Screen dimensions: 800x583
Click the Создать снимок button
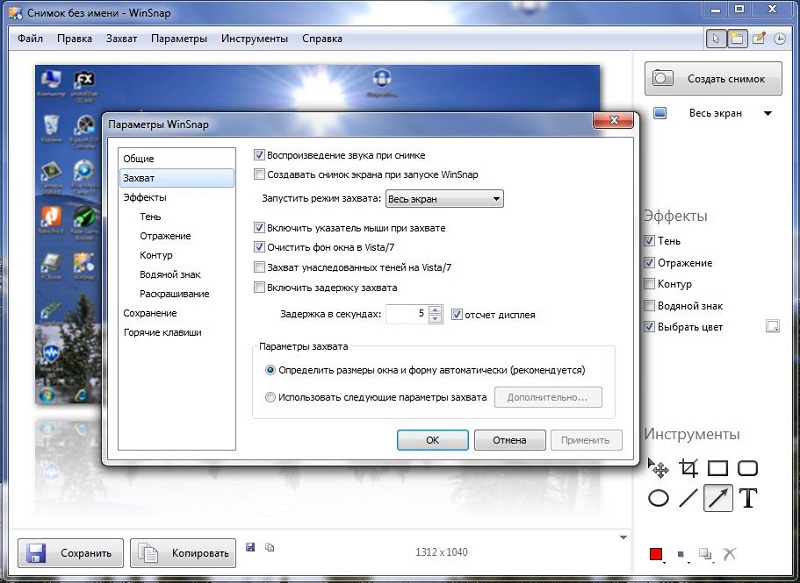[713, 79]
